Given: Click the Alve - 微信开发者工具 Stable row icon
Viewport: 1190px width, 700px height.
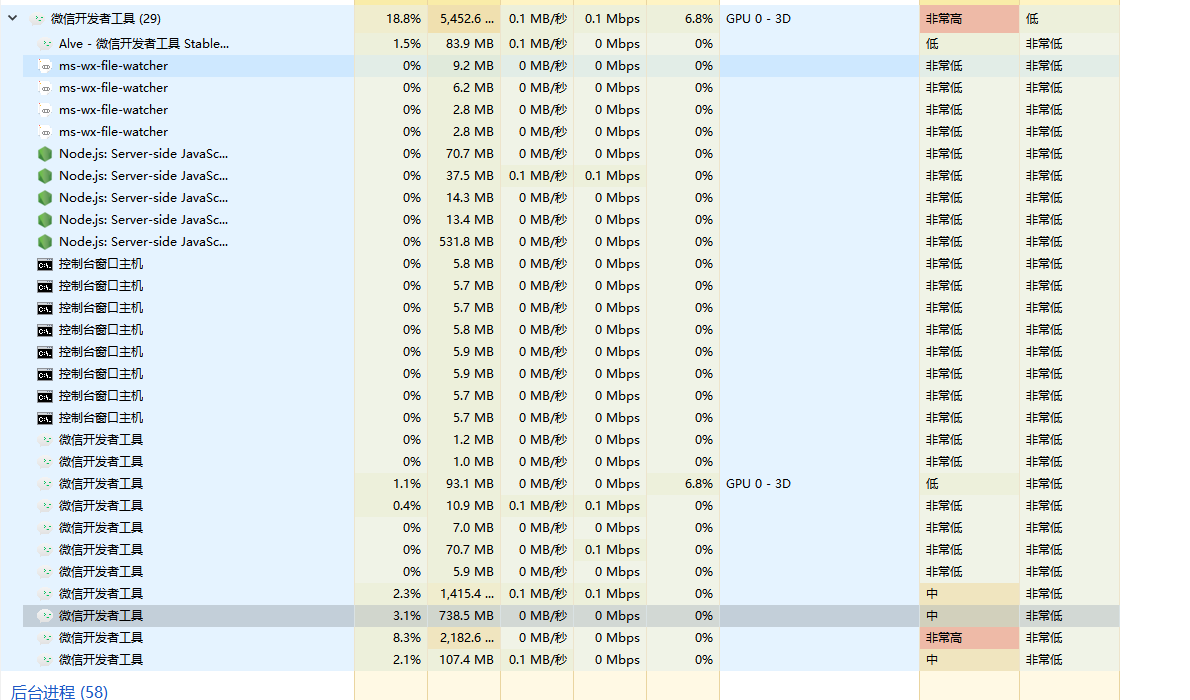Looking at the screenshot, I should click(x=46, y=44).
